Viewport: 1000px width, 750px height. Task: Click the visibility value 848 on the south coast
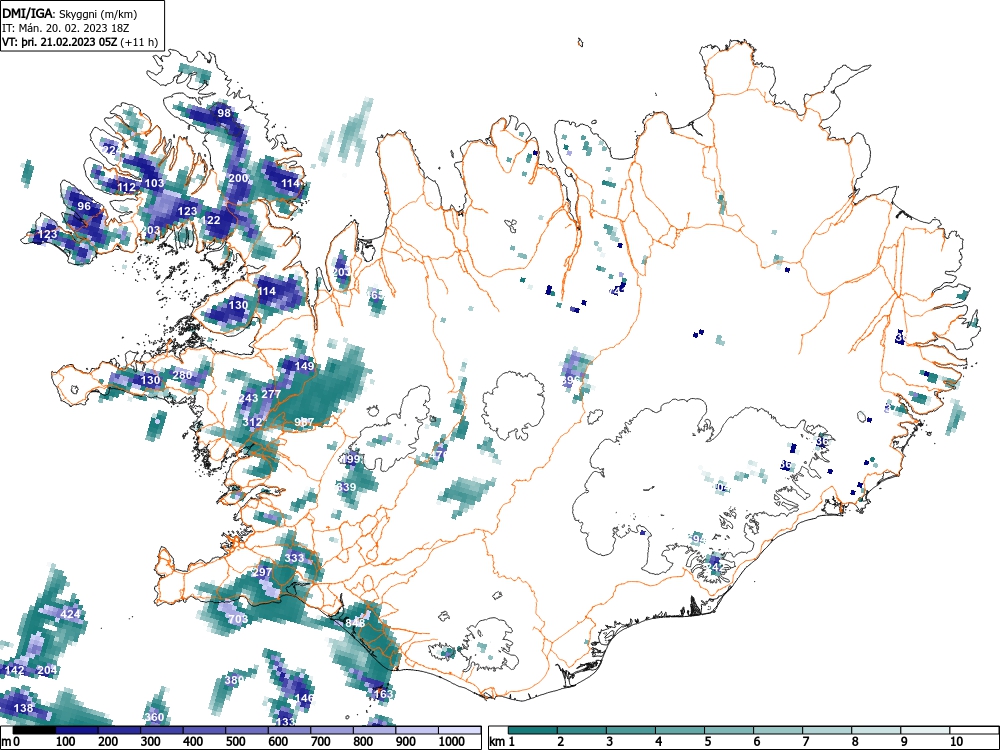pyautogui.click(x=355, y=622)
